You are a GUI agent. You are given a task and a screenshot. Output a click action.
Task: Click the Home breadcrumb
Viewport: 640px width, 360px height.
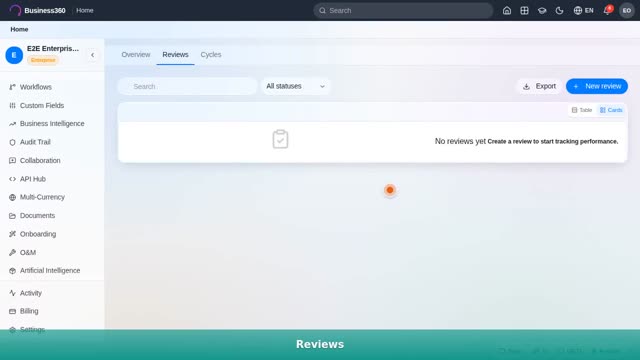pyautogui.click(x=19, y=29)
